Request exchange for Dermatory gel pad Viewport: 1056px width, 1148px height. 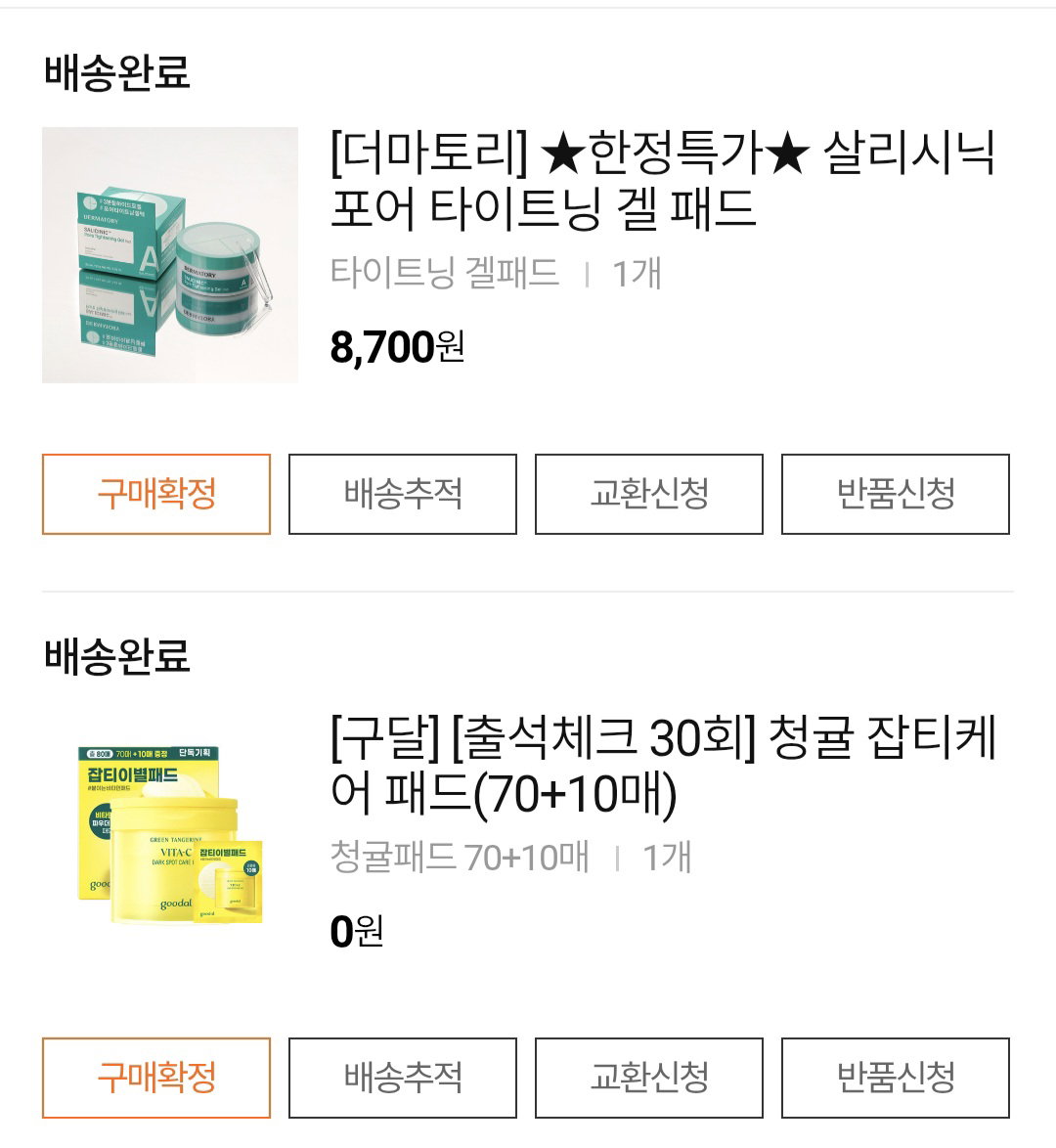click(649, 494)
